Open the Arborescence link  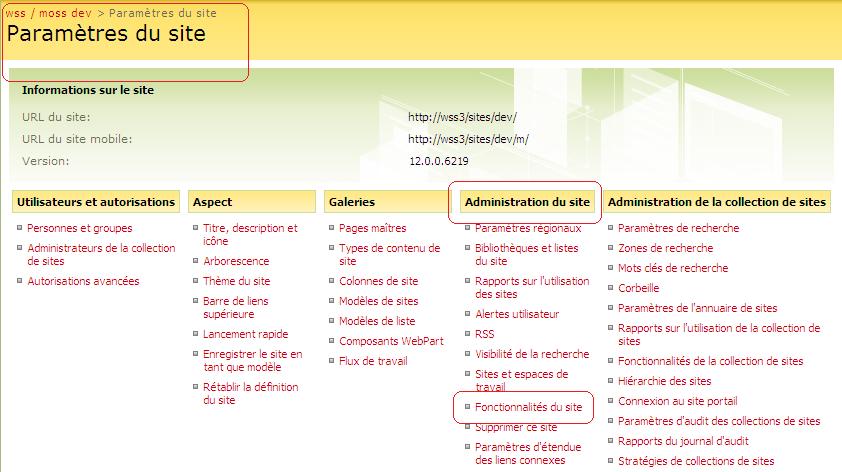point(235,261)
